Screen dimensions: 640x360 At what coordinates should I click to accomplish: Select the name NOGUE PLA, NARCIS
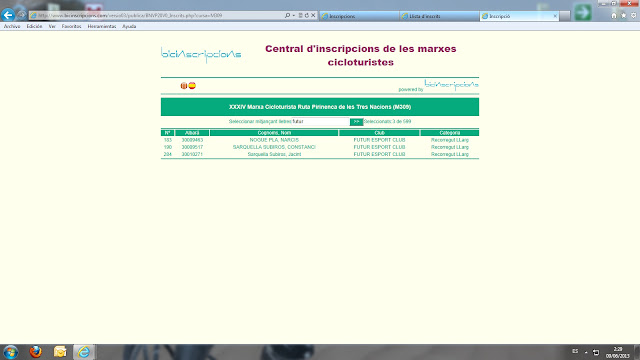pos(274,140)
